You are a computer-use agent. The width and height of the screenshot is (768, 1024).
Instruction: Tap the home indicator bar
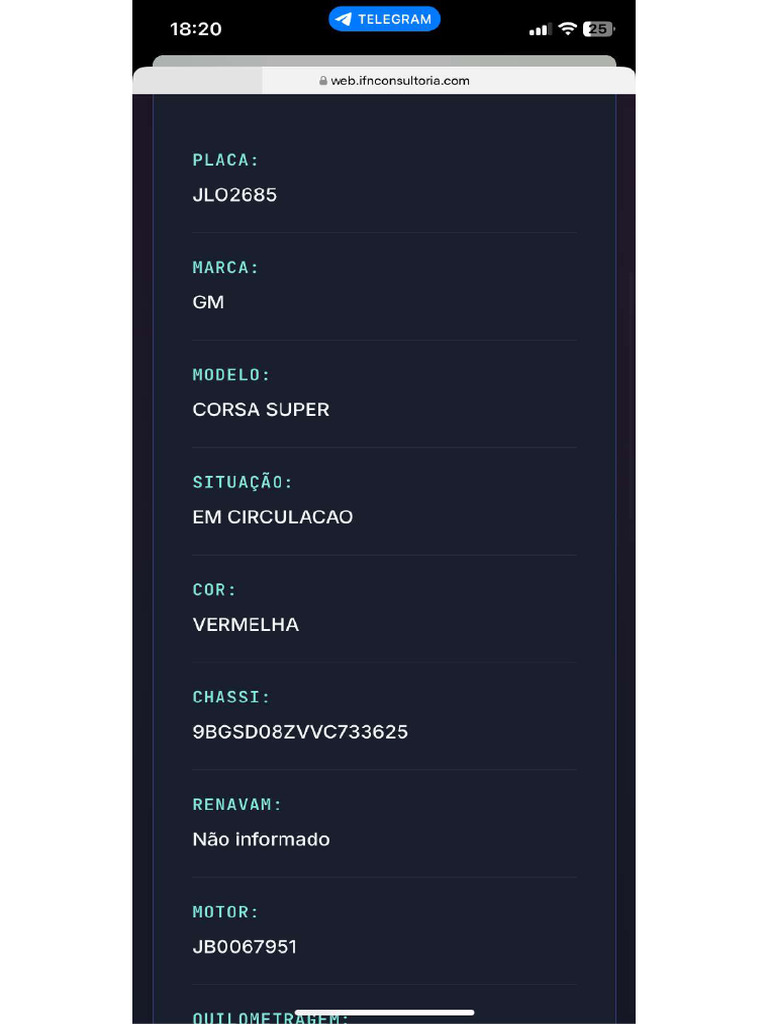[384, 1012]
